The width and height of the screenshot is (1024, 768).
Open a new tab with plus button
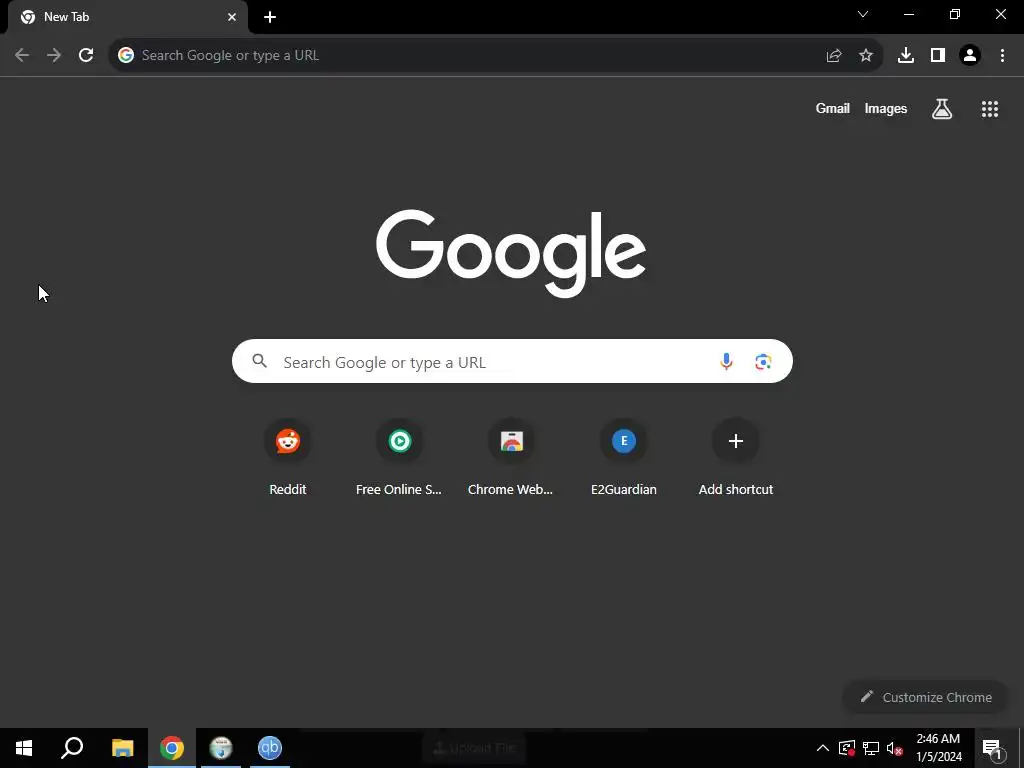coord(270,17)
